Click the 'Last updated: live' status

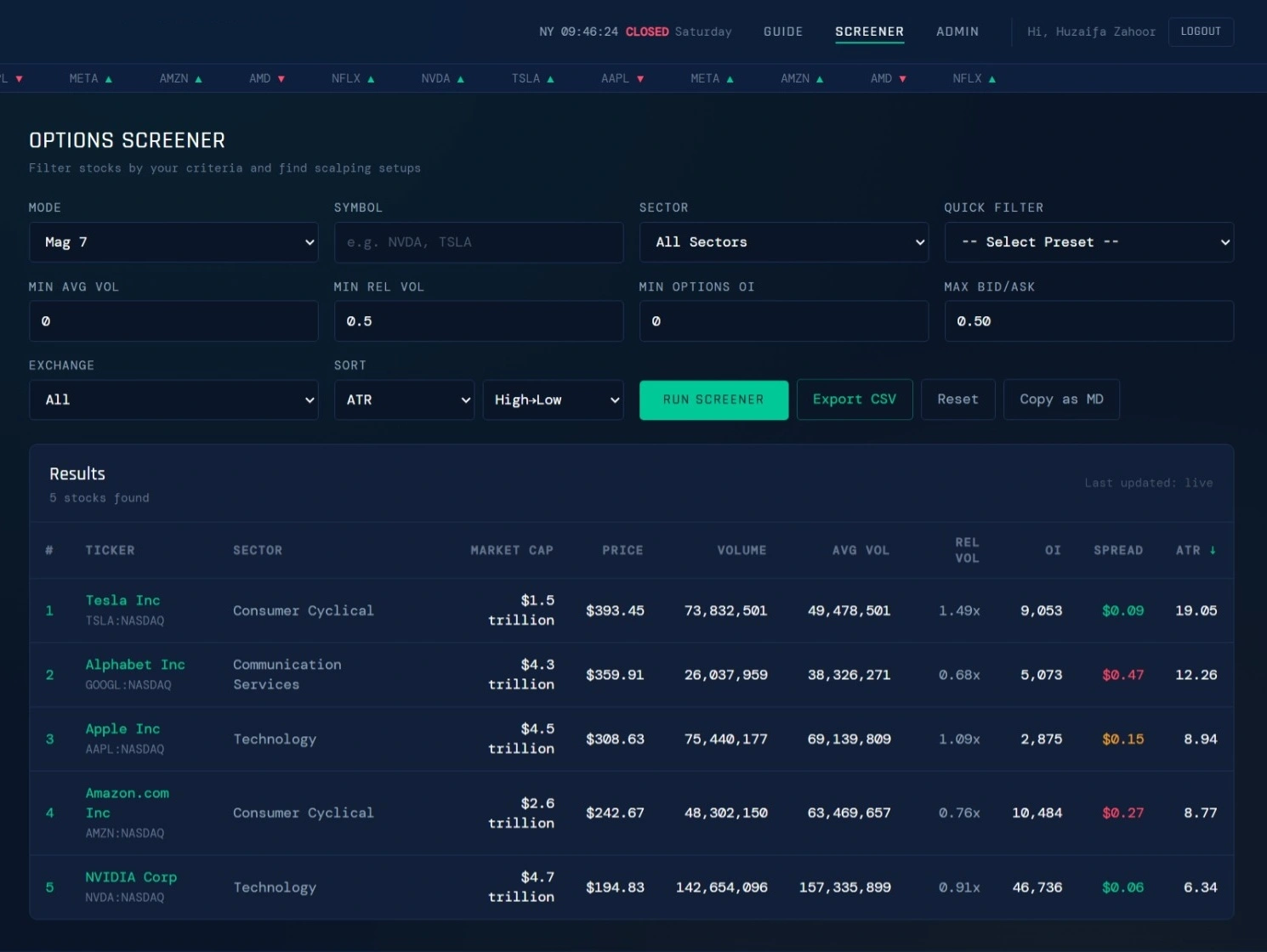pos(1148,483)
